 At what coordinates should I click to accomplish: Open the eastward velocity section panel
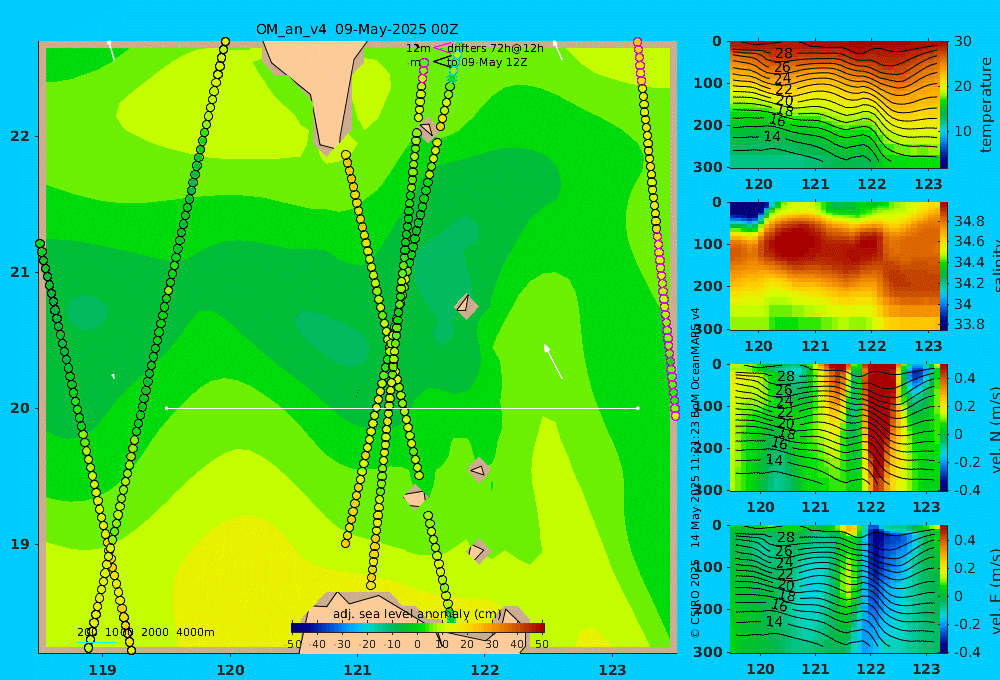pos(834,589)
